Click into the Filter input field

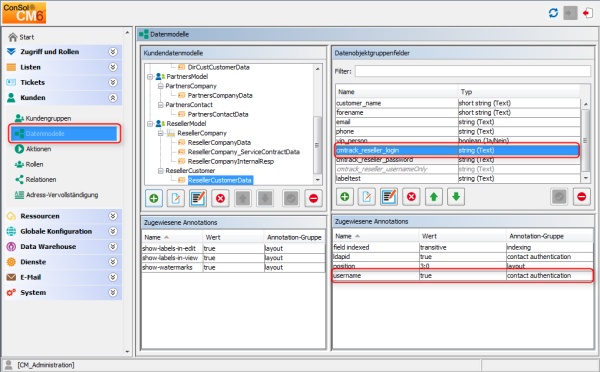473,71
